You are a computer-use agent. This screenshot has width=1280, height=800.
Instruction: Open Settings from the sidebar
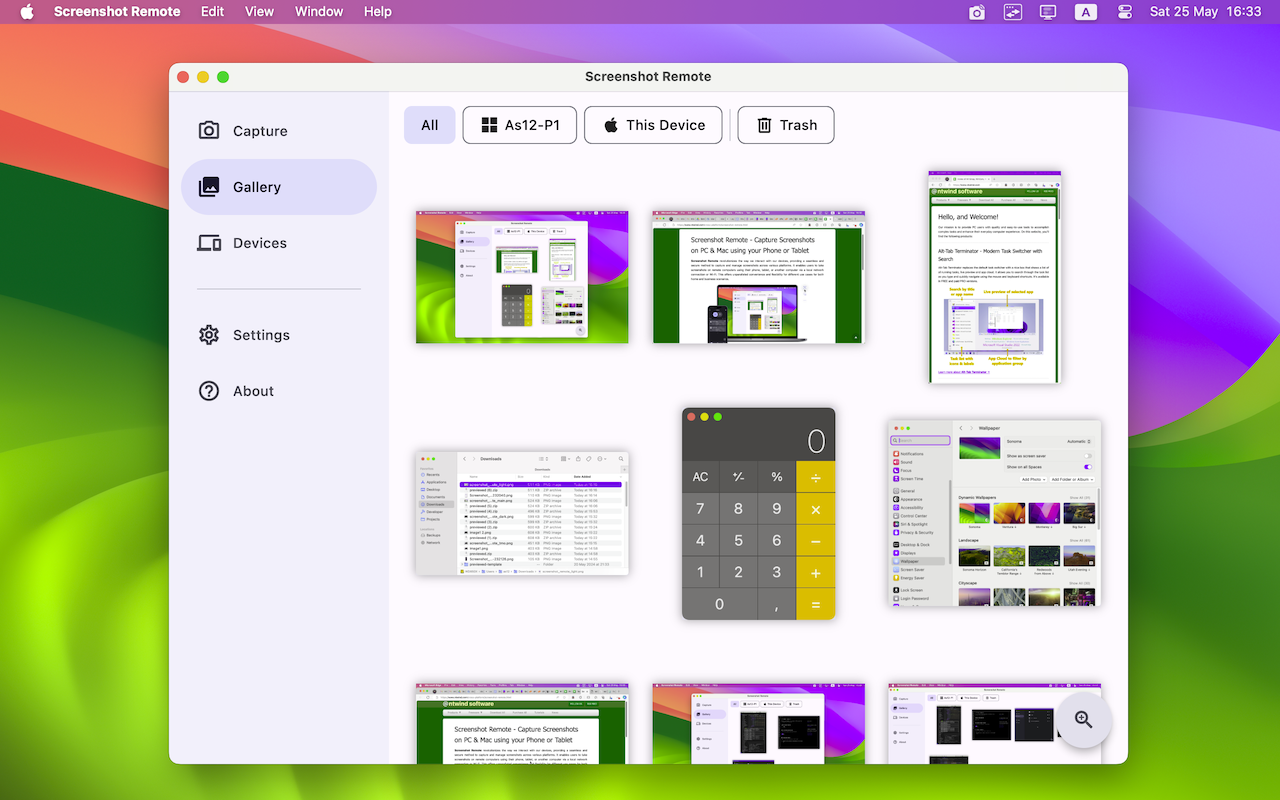262,334
